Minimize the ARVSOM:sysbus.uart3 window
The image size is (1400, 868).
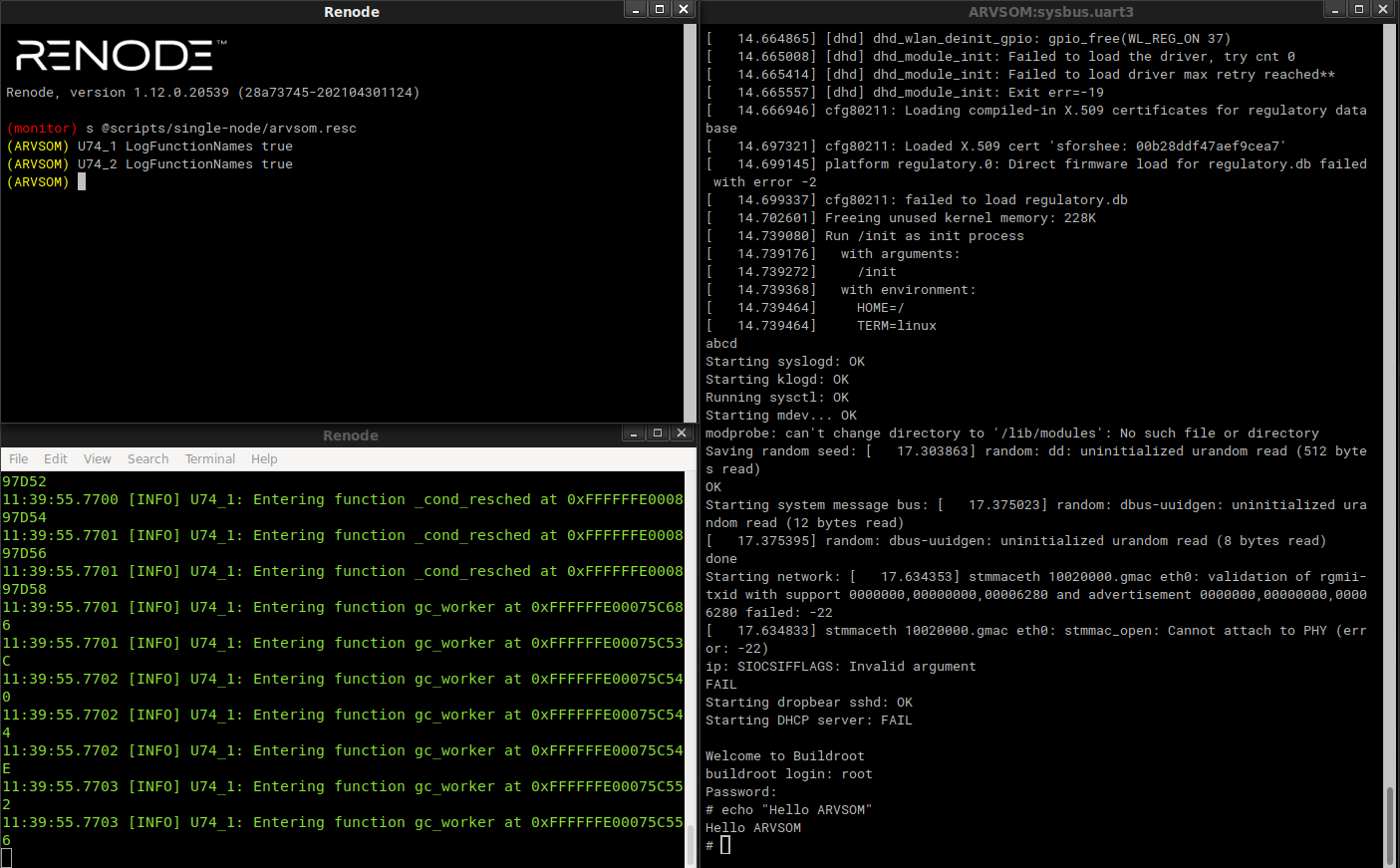coord(1335,10)
